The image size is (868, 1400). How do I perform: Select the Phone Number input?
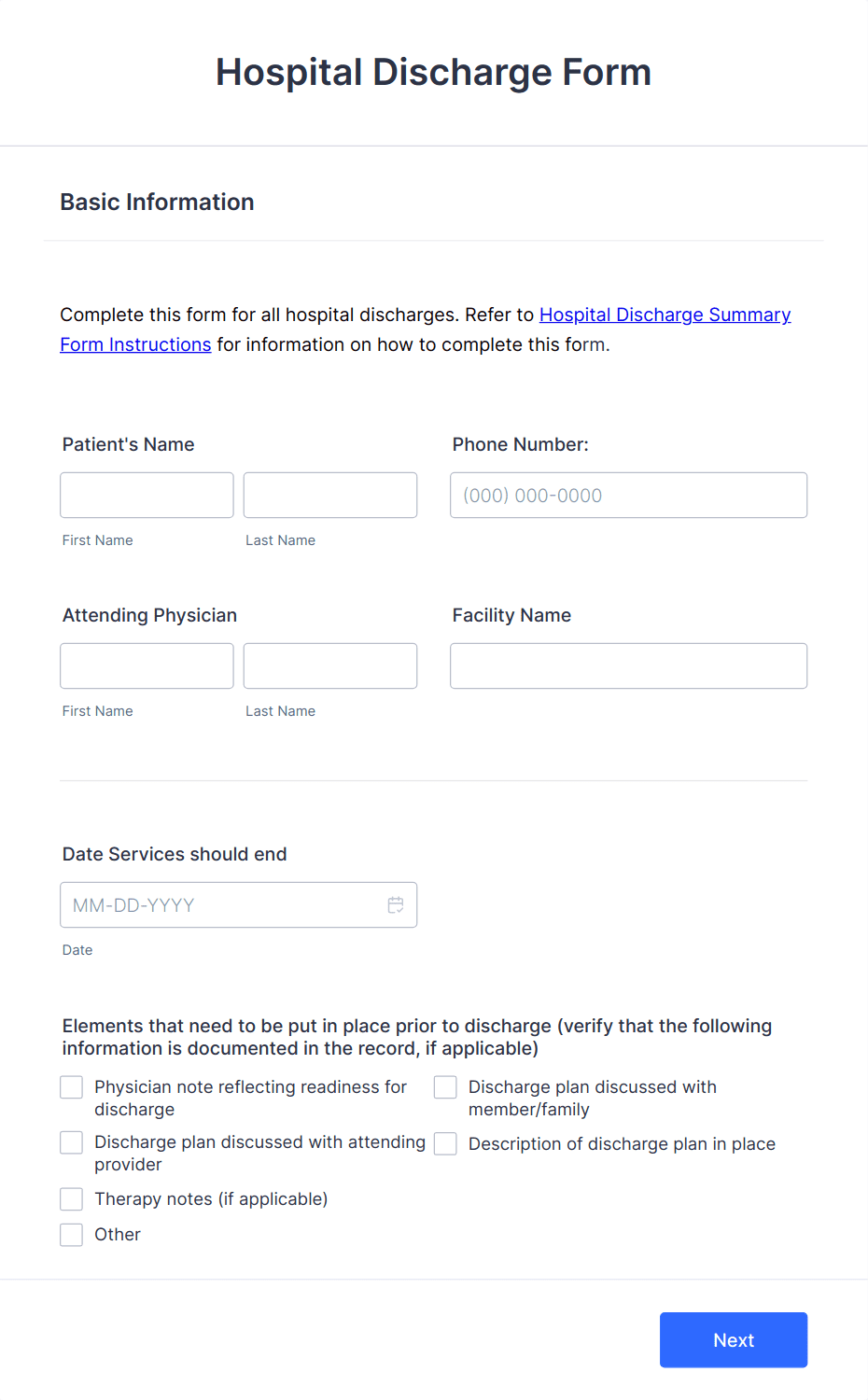tap(627, 495)
